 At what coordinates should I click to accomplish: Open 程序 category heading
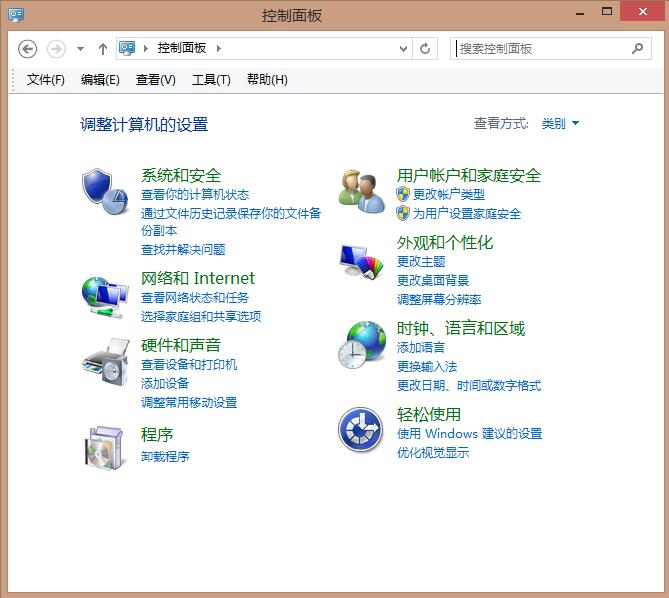[x=157, y=435]
